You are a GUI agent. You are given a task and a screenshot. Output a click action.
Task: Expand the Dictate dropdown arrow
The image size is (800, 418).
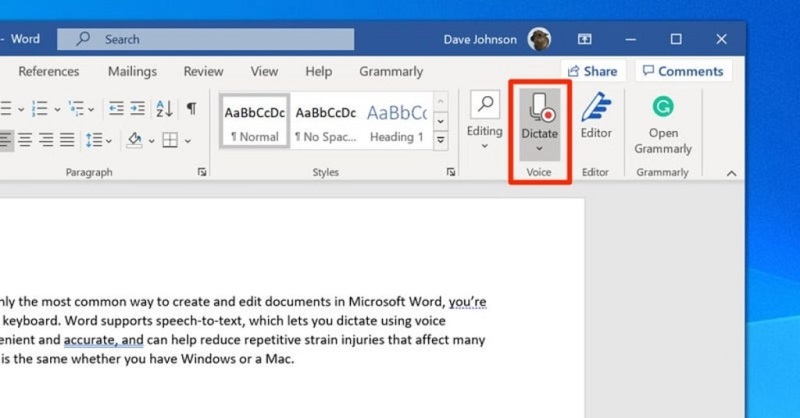539,149
